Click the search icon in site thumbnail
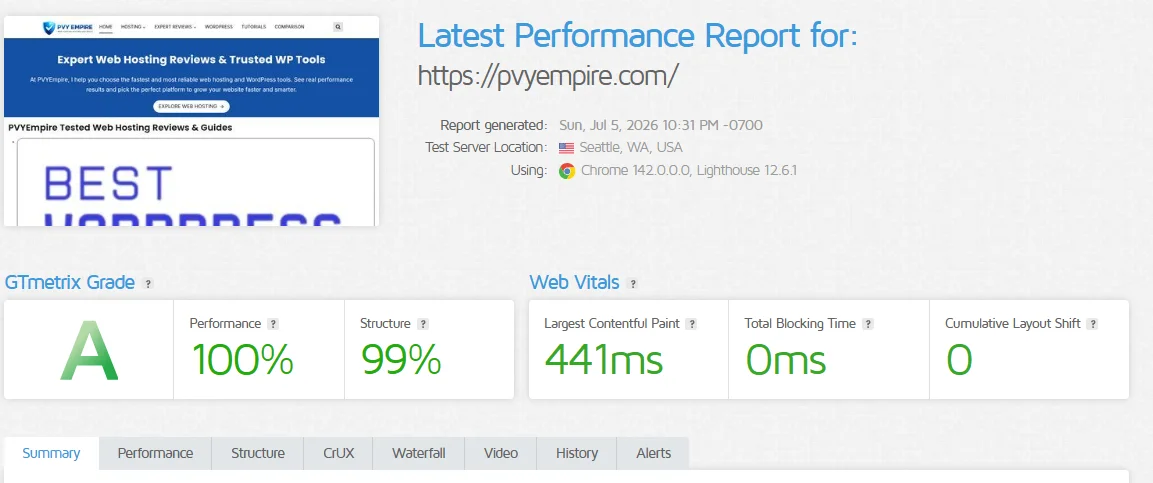Screen dimensions: 1153x483 [x=338, y=26]
